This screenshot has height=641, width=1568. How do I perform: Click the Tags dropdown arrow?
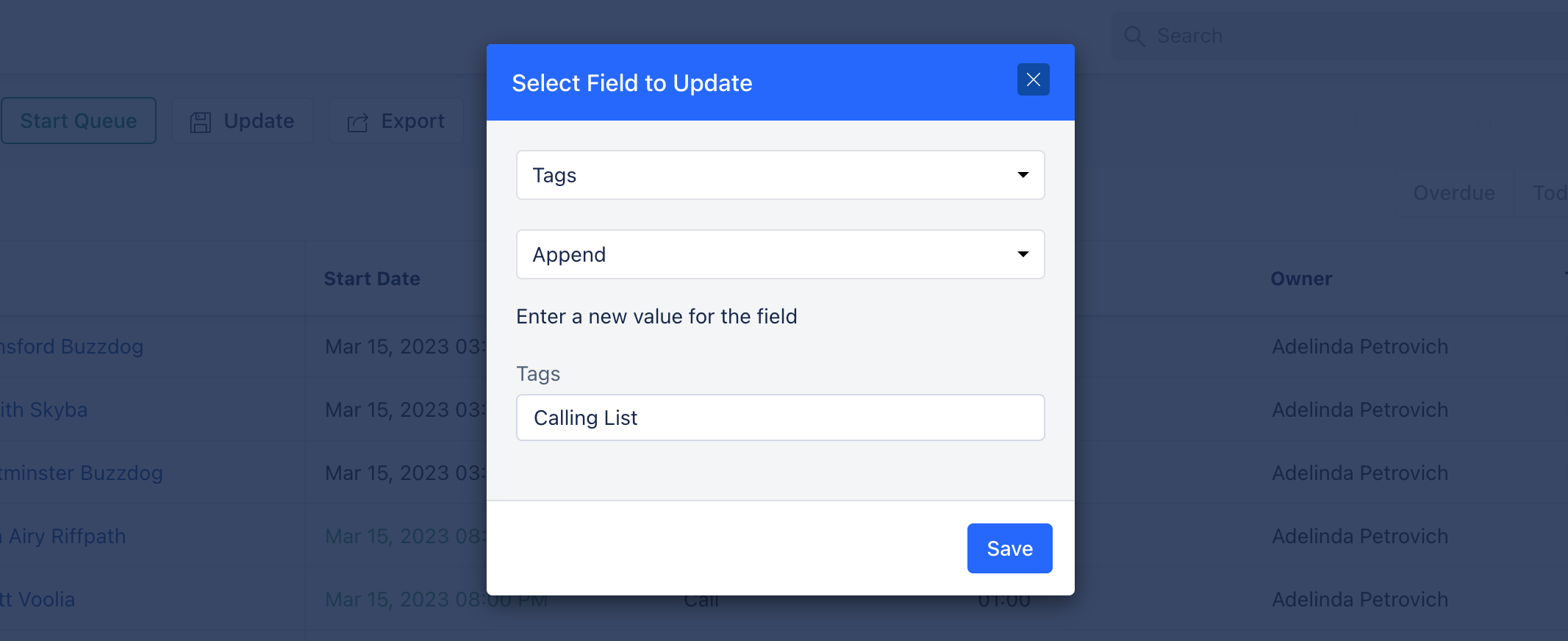tap(1023, 175)
